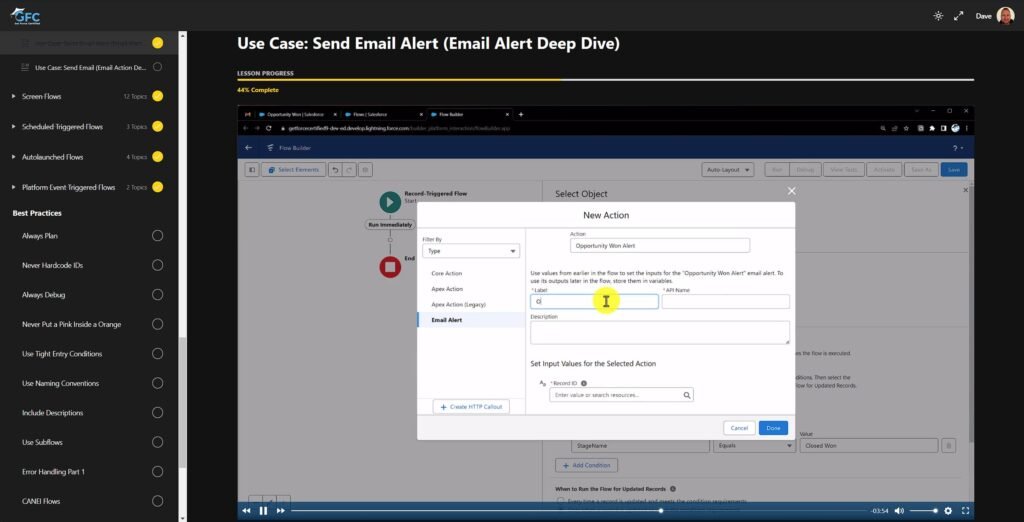Click the expand focus mode arrows icon
The image size is (1024, 522).
[959, 16]
